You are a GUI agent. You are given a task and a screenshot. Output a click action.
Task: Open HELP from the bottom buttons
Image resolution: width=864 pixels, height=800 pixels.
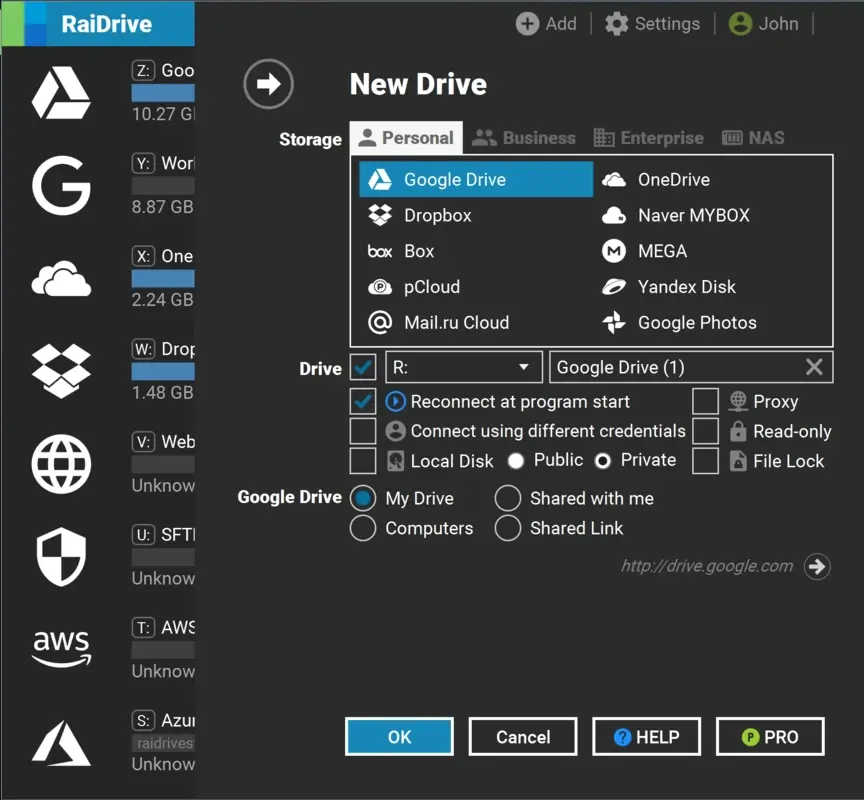point(646,736)
